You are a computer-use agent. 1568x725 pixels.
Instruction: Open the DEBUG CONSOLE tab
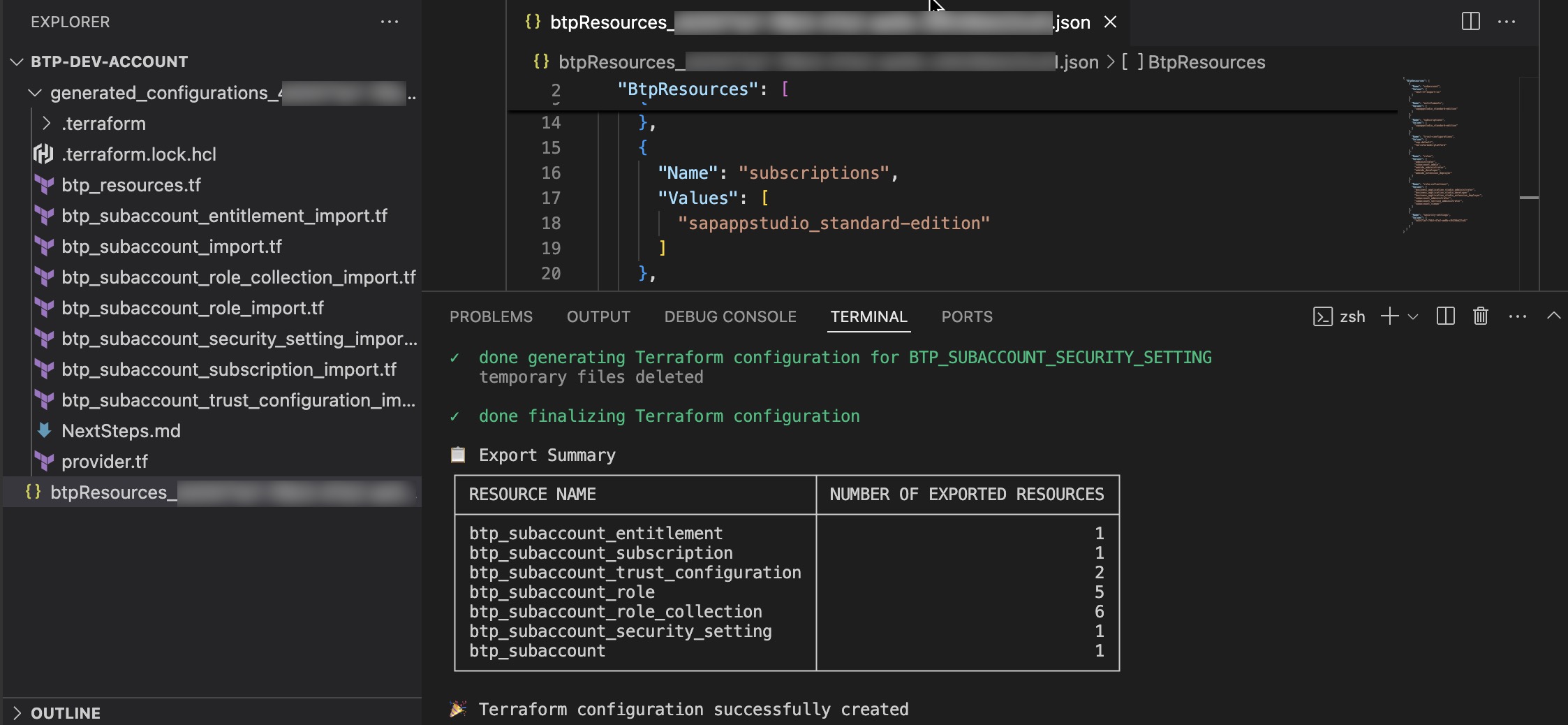click(x=730, y=316)
